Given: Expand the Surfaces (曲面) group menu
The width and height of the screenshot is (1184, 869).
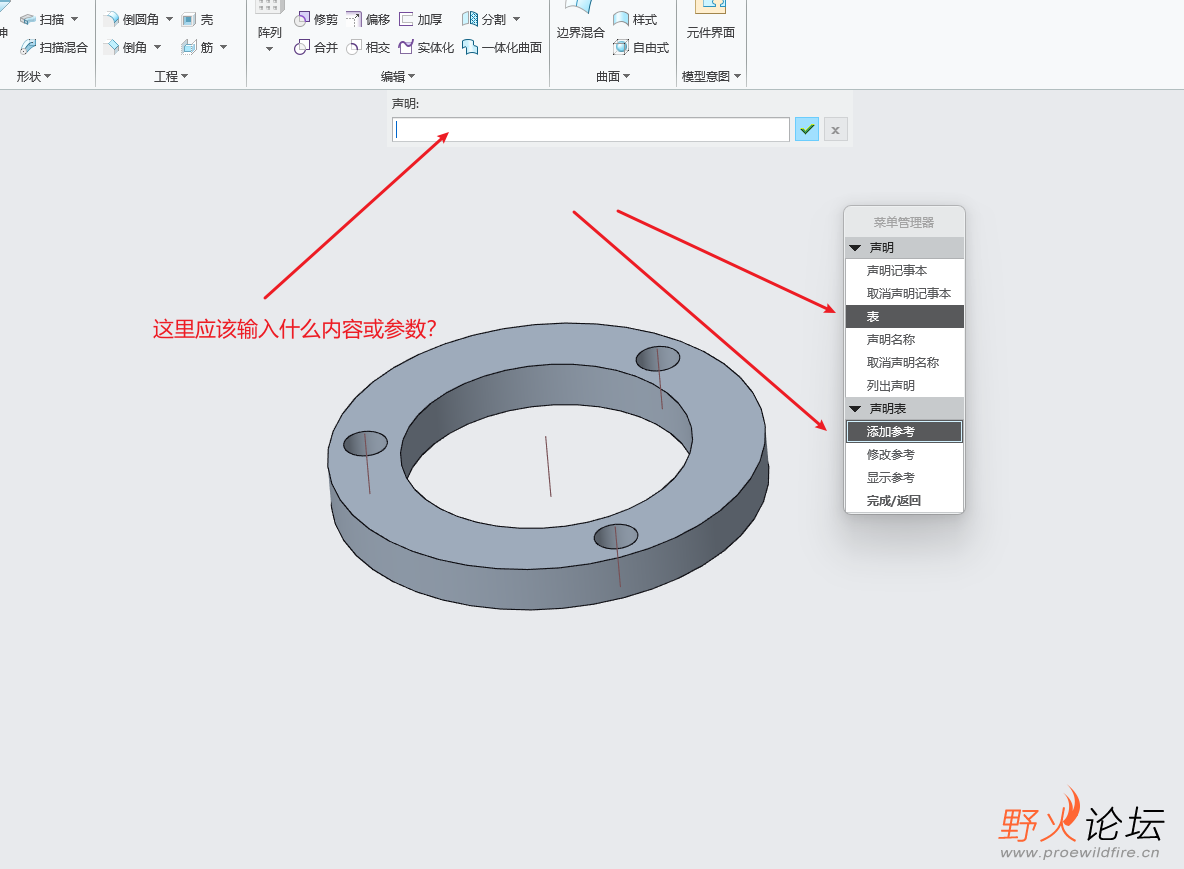Looking at the screenshot, I should pos(612,76).
